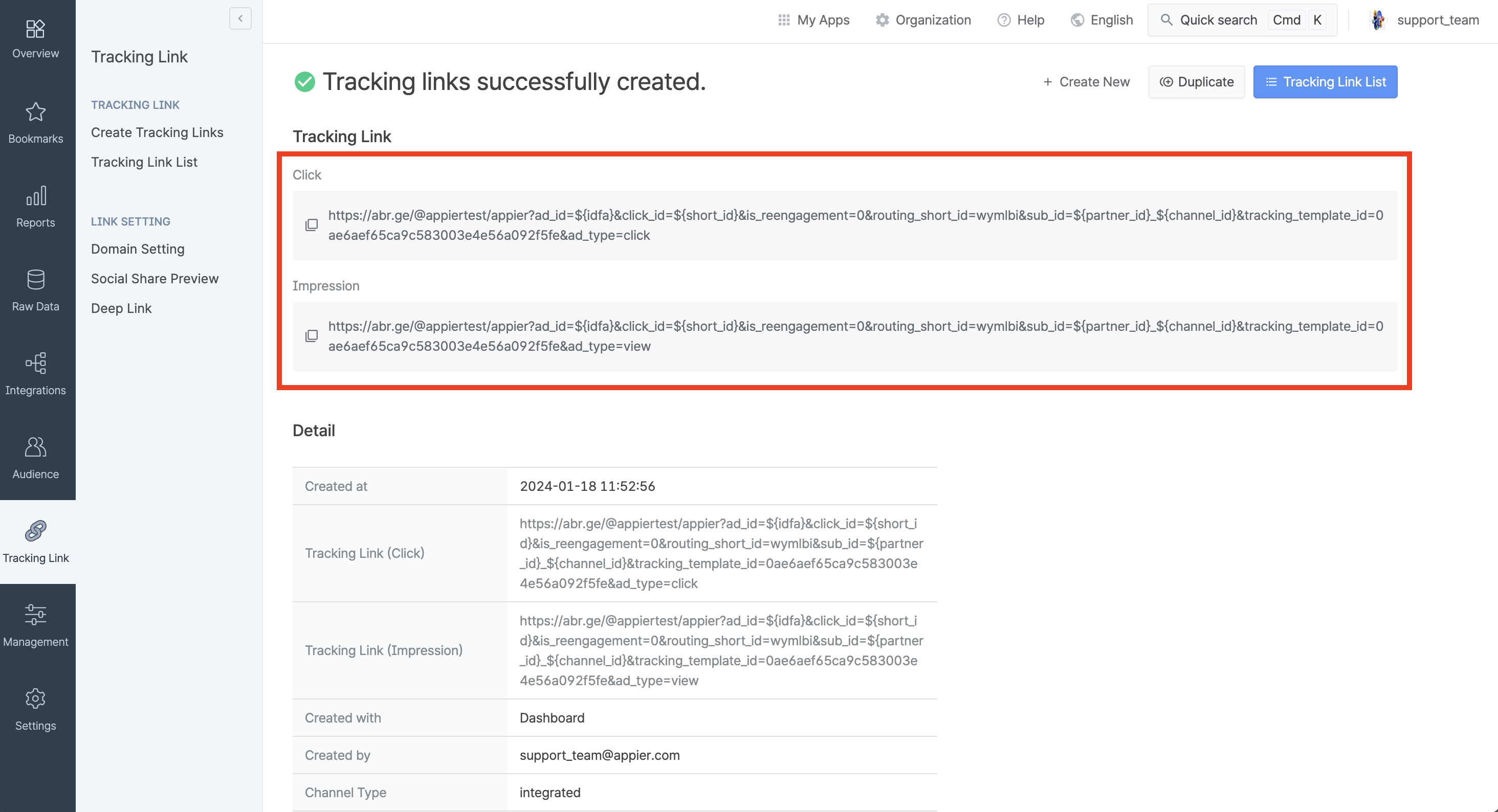Open the Deep Link settings page

[121, 308]
